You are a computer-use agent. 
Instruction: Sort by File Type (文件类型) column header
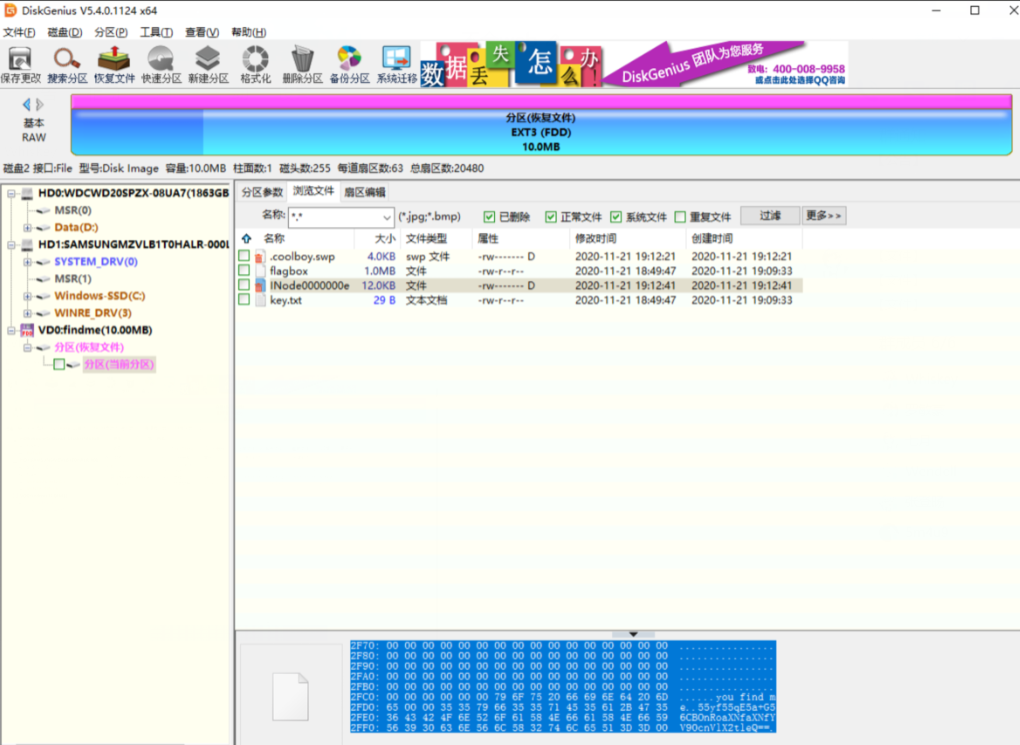tap(436, 238)
